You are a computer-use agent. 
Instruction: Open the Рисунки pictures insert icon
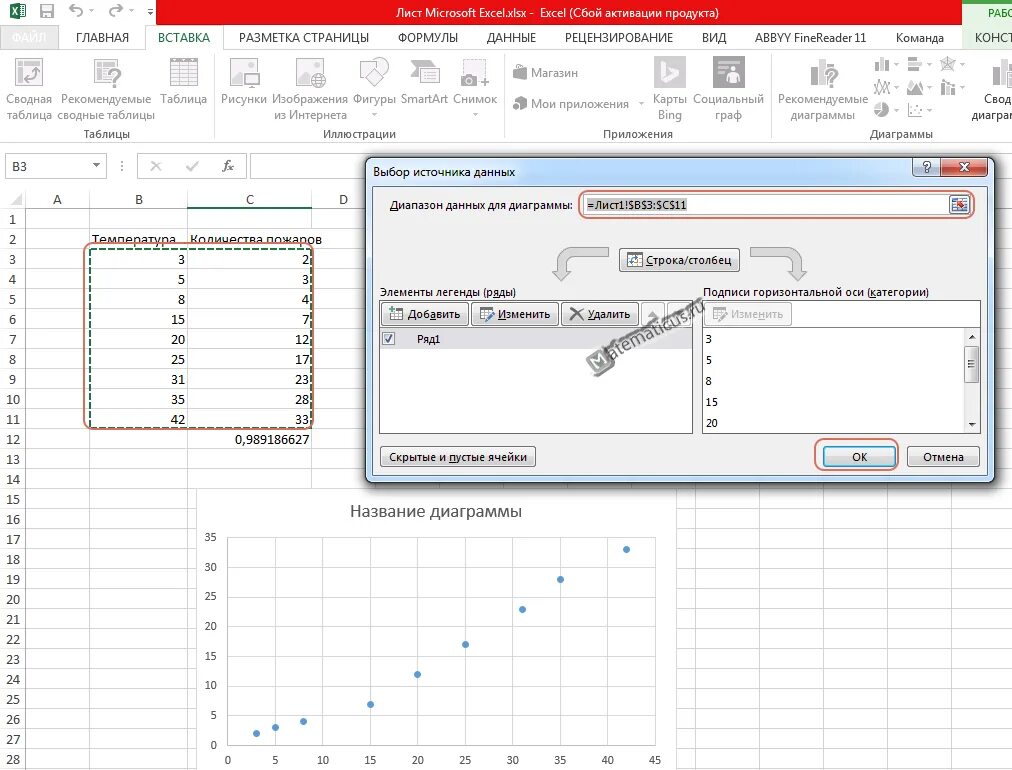(244, 72)
